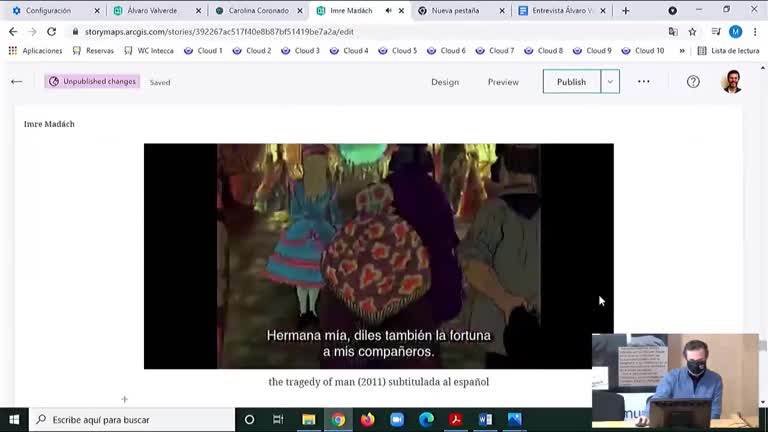Open the Cloud 10 bookmark
This screenshot has height=432, width=768.
[x=643, y=50]
